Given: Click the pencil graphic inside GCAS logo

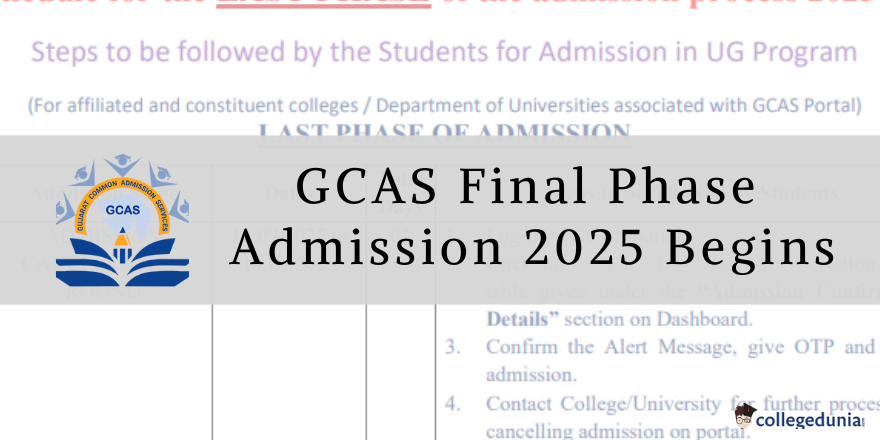Looking at the screenshot, I should click(x=122, y=247).
